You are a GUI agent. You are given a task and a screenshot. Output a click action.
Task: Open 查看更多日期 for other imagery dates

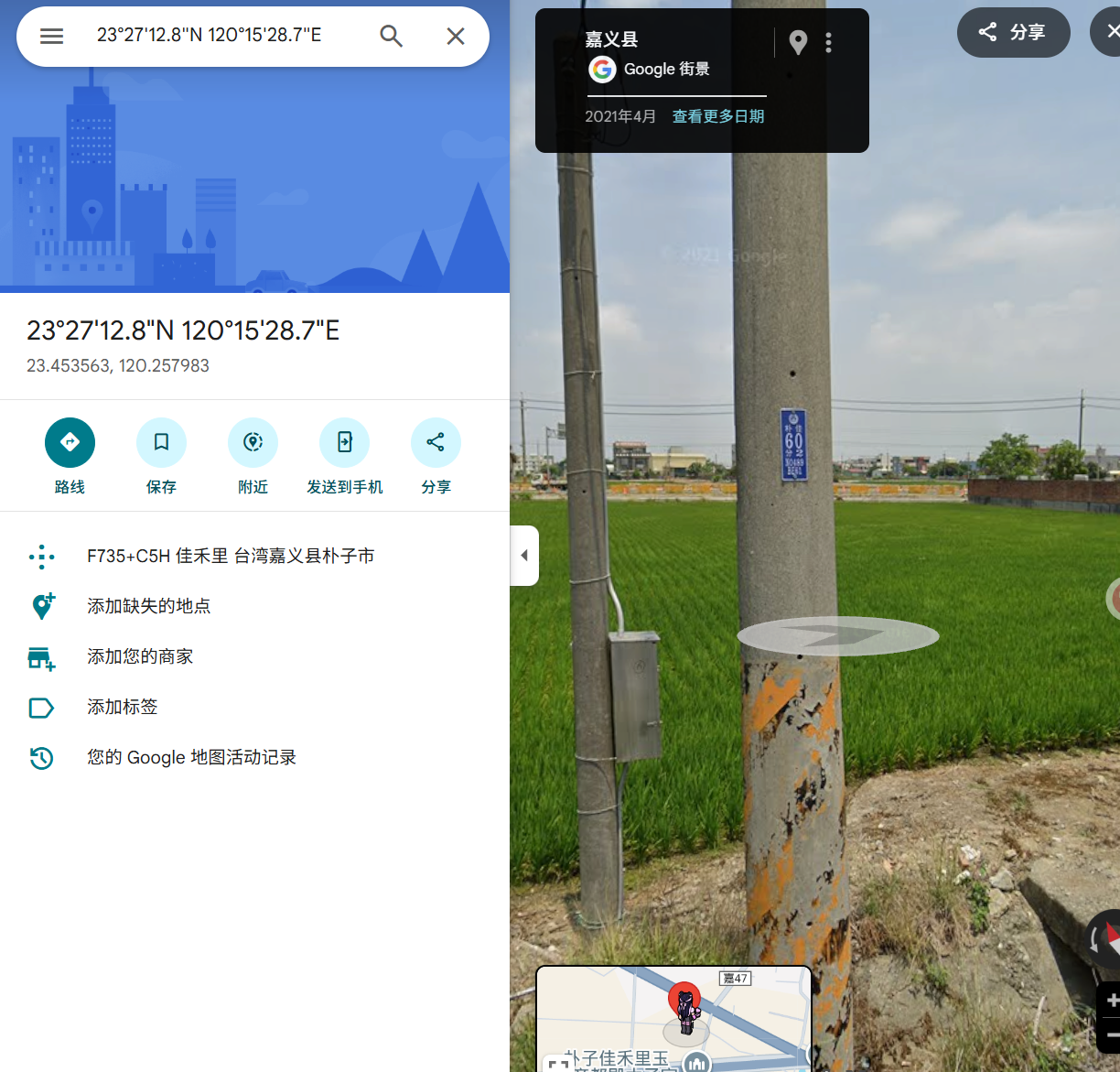pos(717,116)
